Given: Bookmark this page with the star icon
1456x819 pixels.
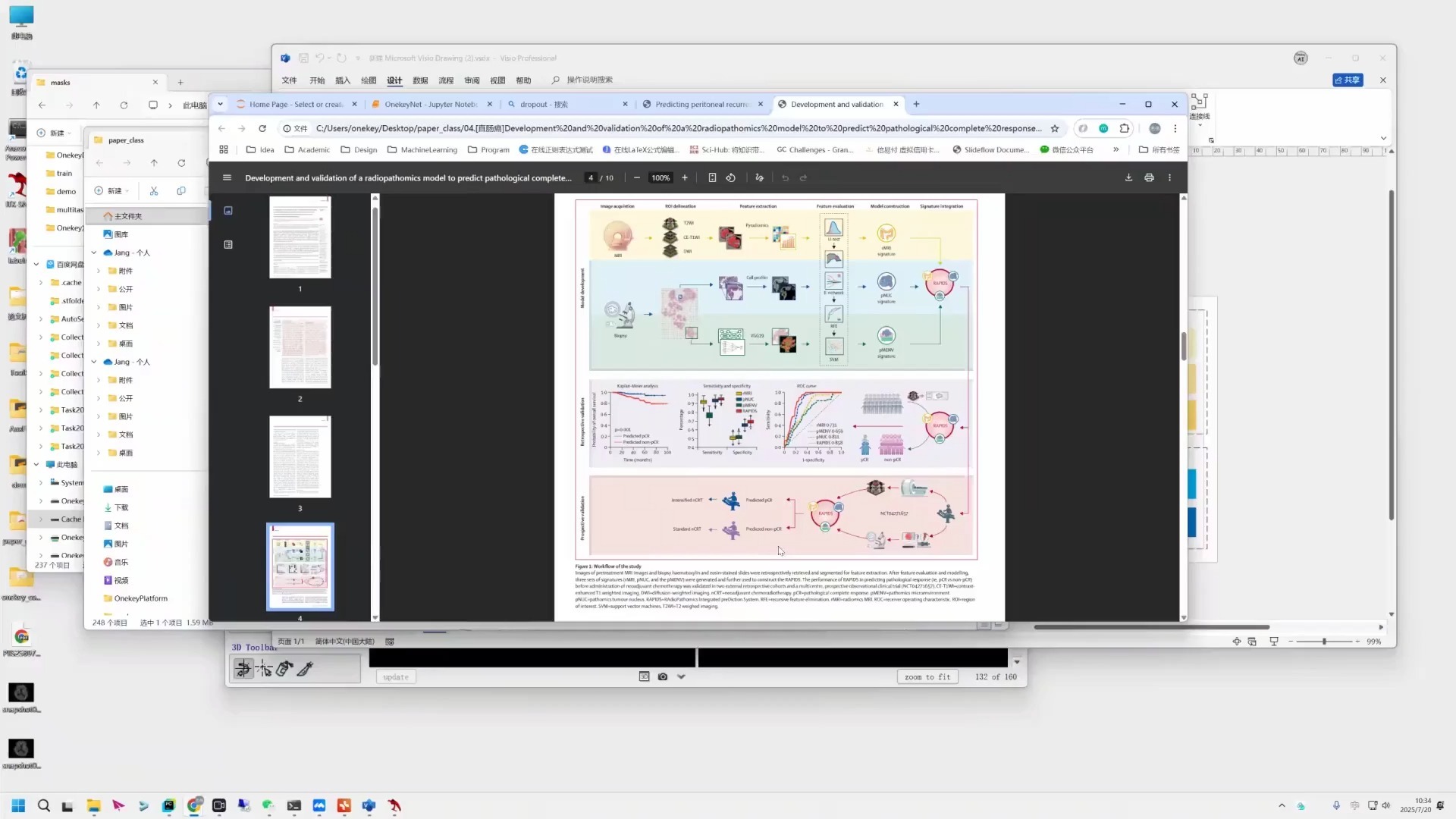Looking at the screenshot, I should [x=1055, y=128].
